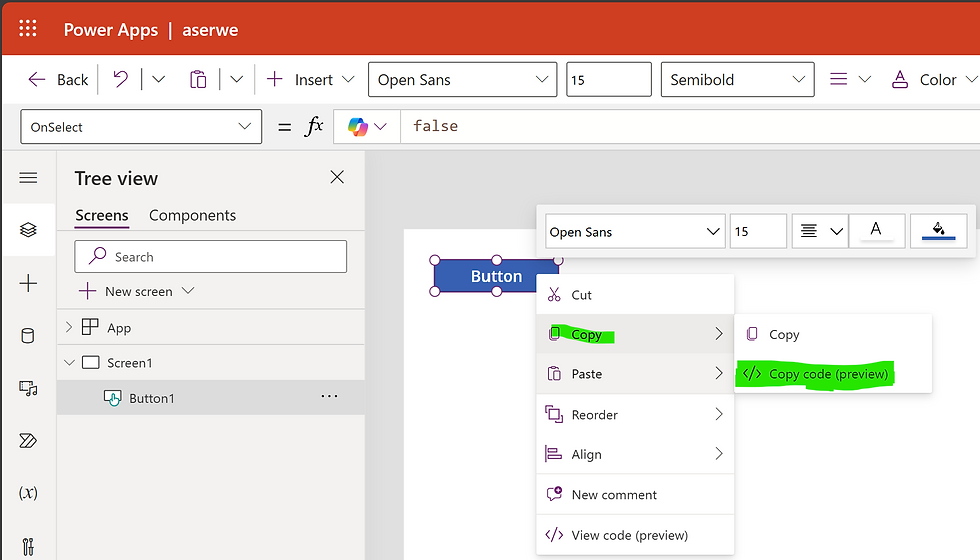The width and height of the screenshot is (980, 560).
Task: Click New screen button
Action: tap(136, 291)
